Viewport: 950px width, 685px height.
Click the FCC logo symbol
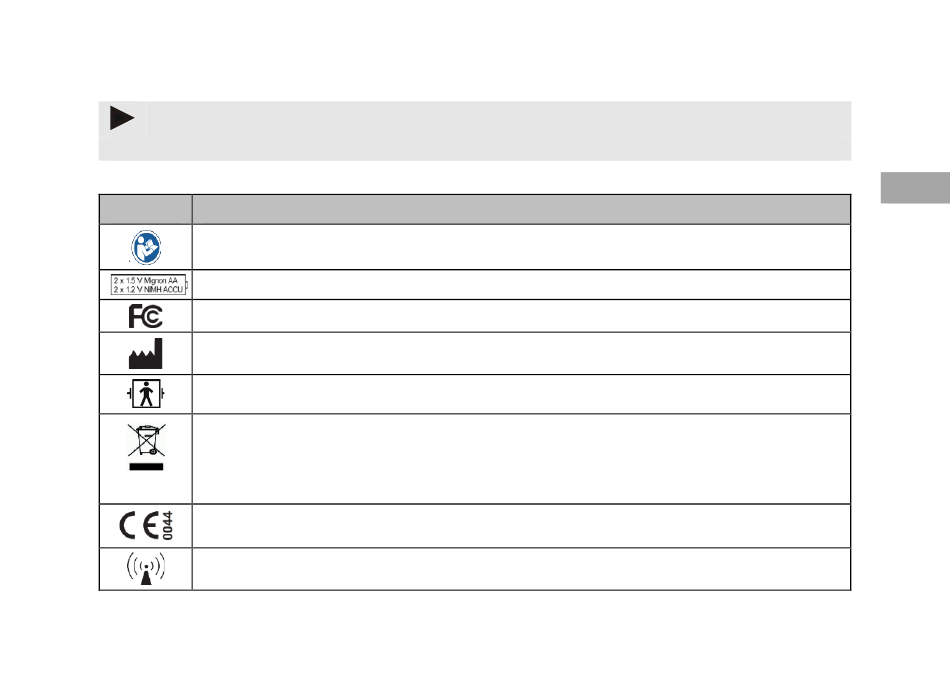[x=145, y=316]
